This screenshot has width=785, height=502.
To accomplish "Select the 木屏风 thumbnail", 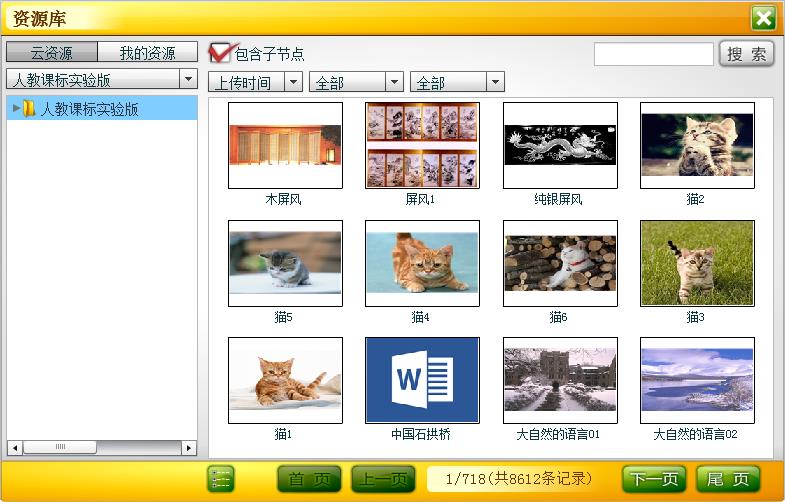I will (x=285, y=145).
